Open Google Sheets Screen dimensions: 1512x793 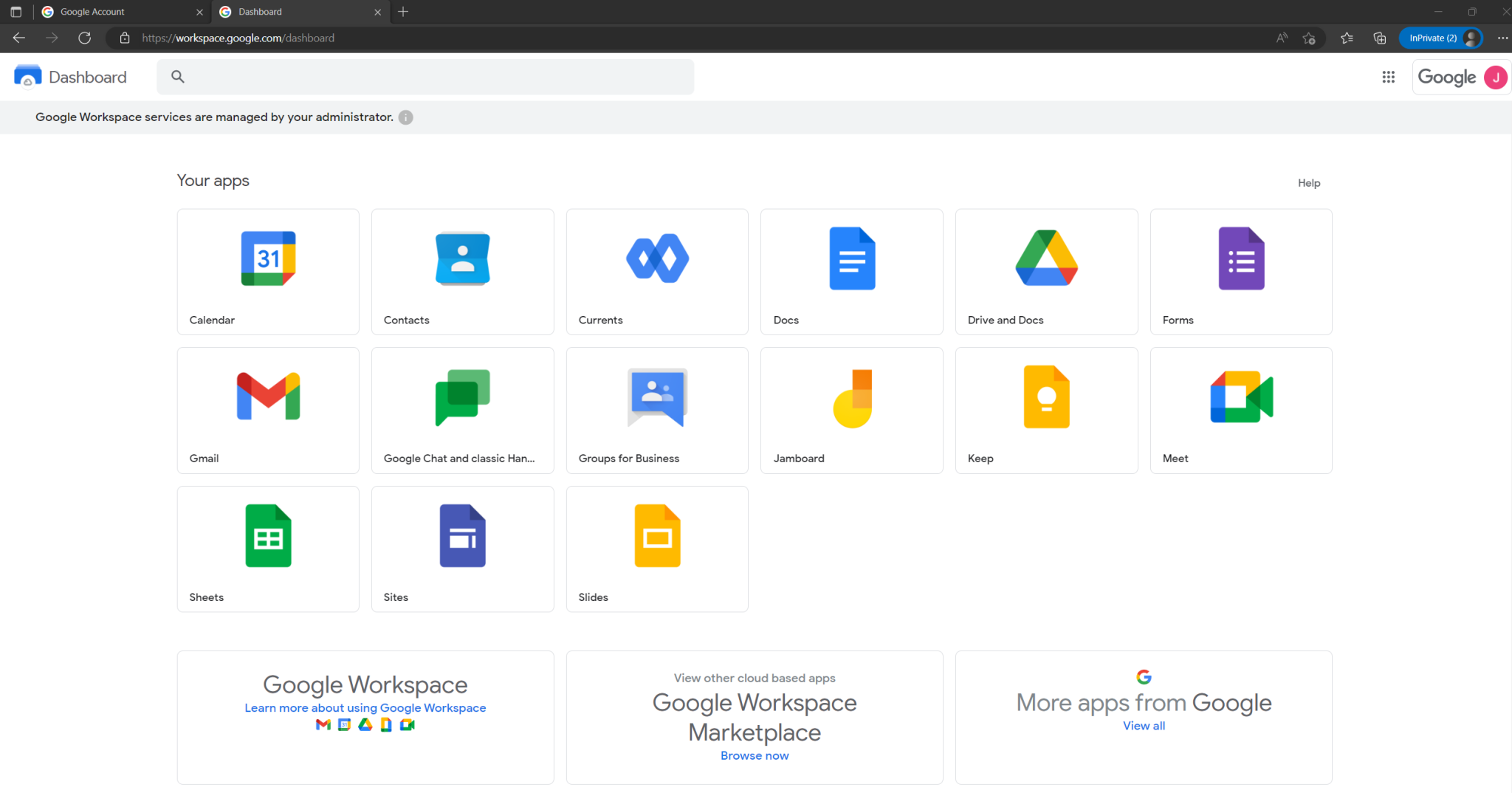267,549
